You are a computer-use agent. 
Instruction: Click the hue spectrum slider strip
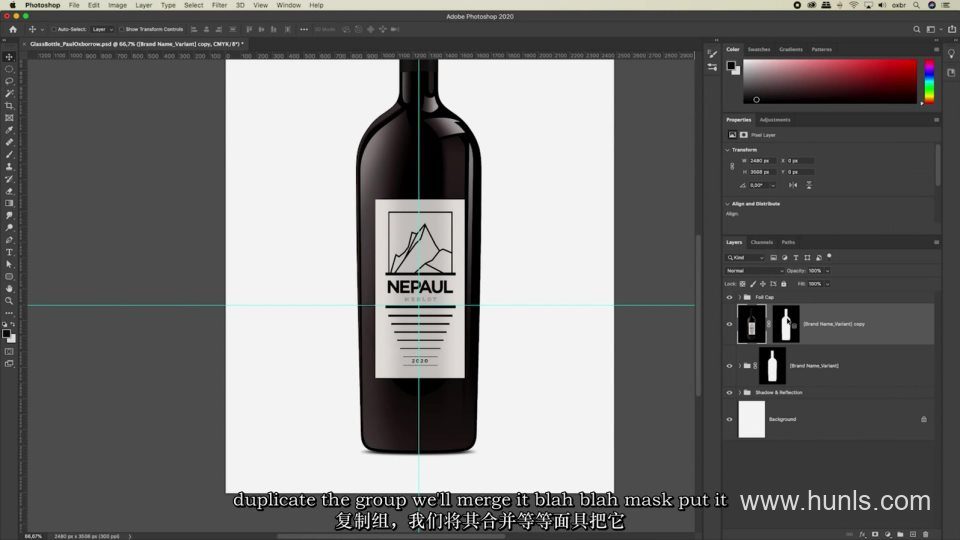pos(929,81)
